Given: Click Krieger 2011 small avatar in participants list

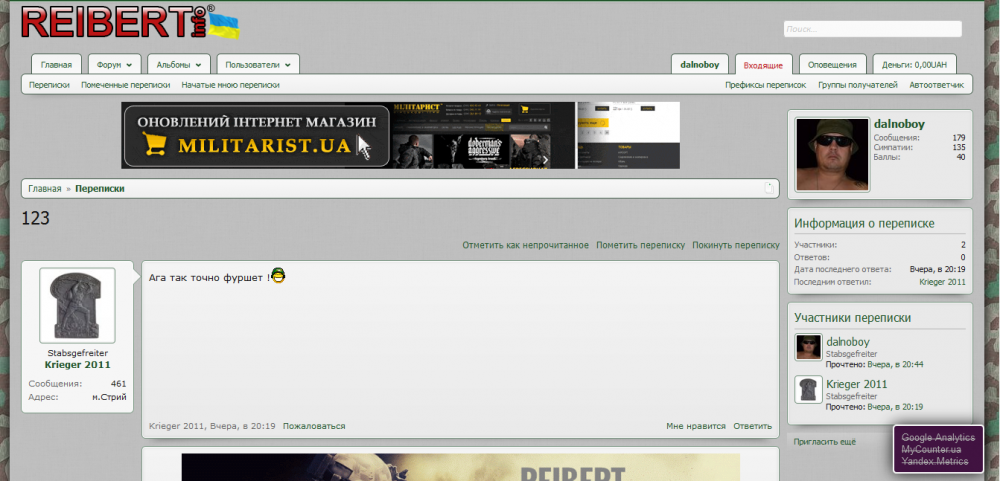Looking at the screenshot, I should (x=808, y=389).
